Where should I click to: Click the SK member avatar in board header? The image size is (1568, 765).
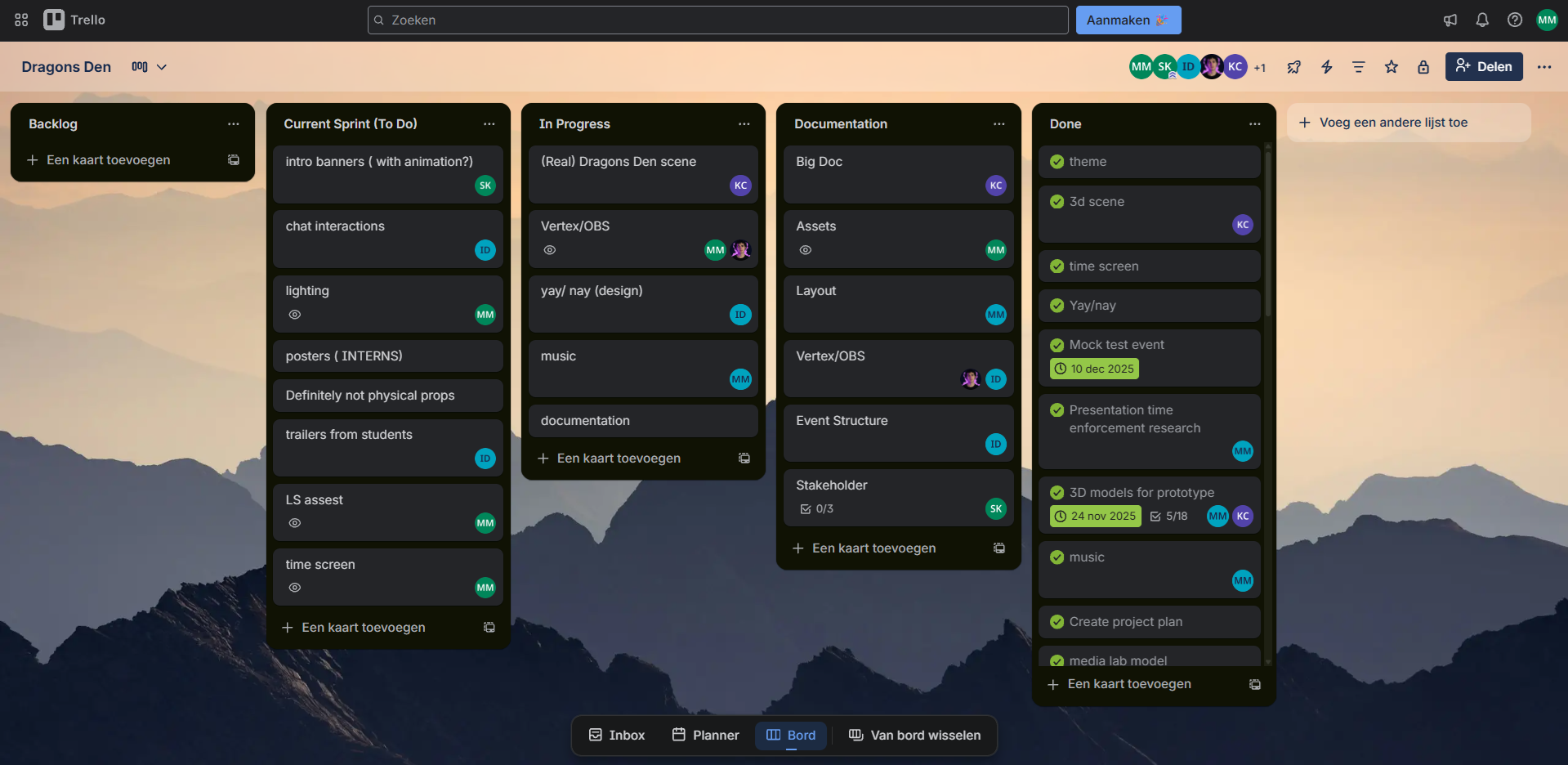tap(1165, 67)
